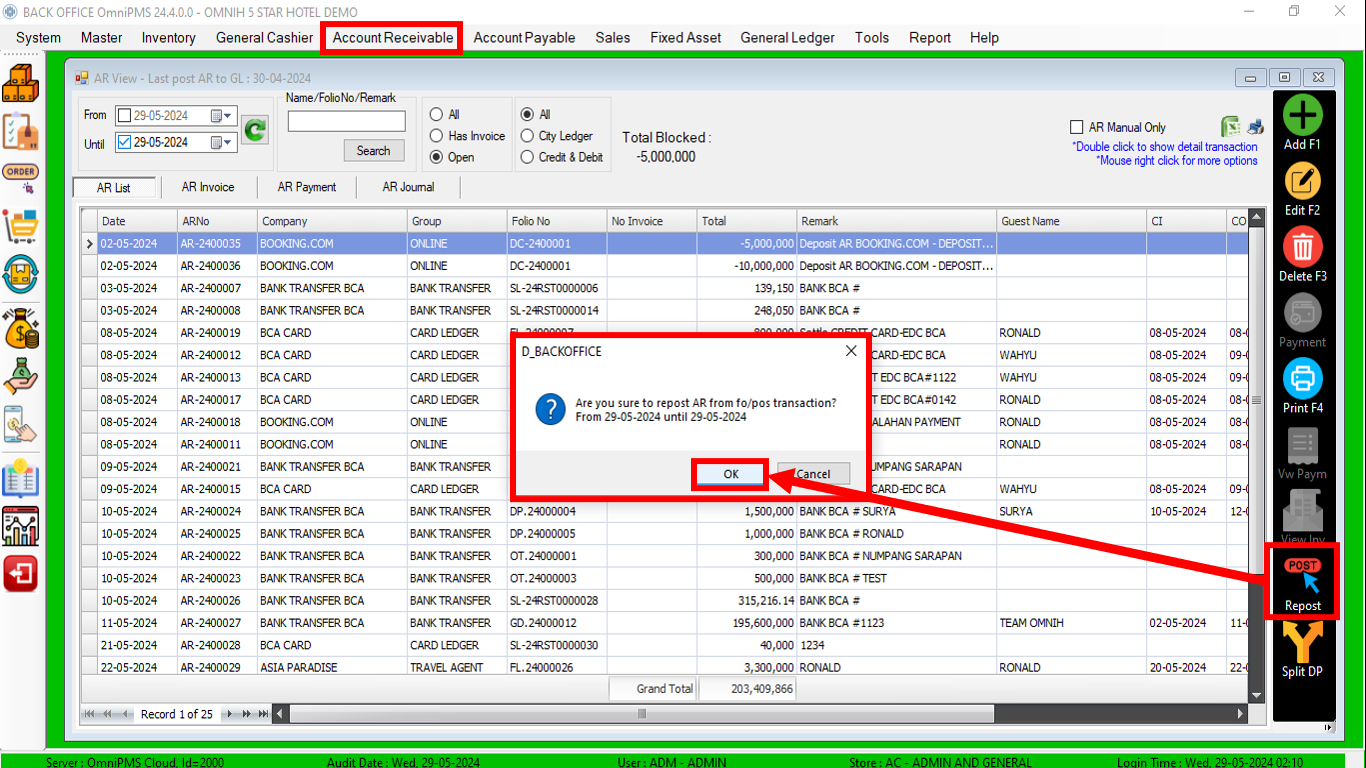Screen dimensions: 1366x768
Task: Enable the AR Manual Only checkbox
Action: (1076, 127)
